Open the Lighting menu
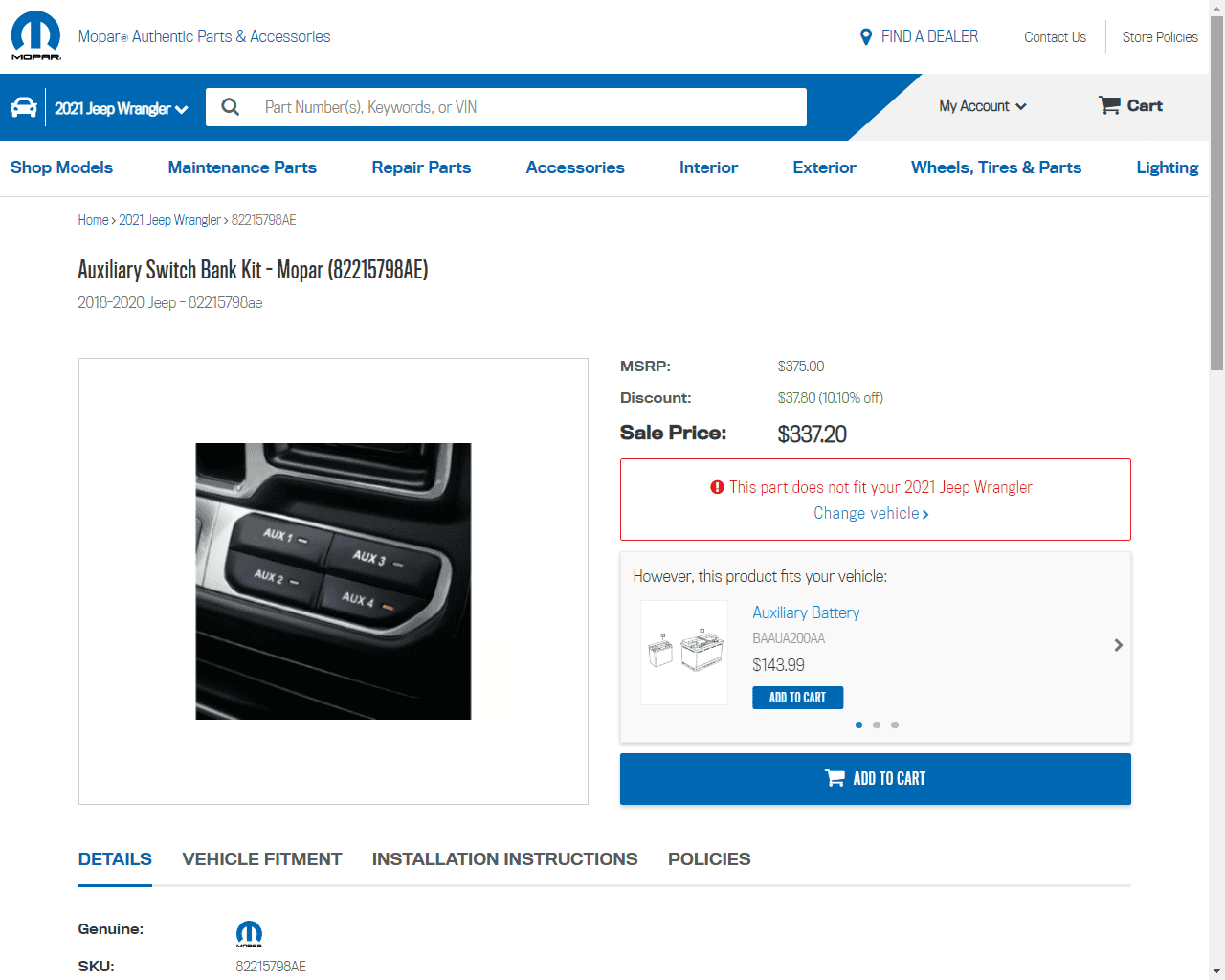 point(1167,167)
